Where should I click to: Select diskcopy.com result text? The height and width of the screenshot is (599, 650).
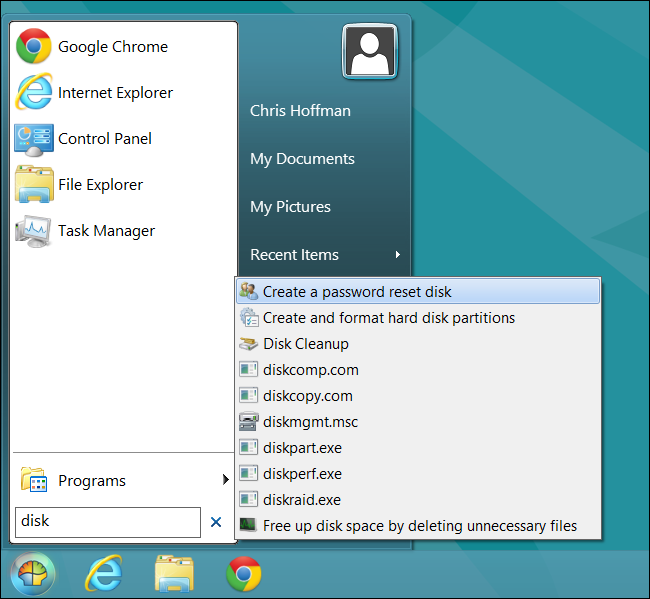pos(308,396)
